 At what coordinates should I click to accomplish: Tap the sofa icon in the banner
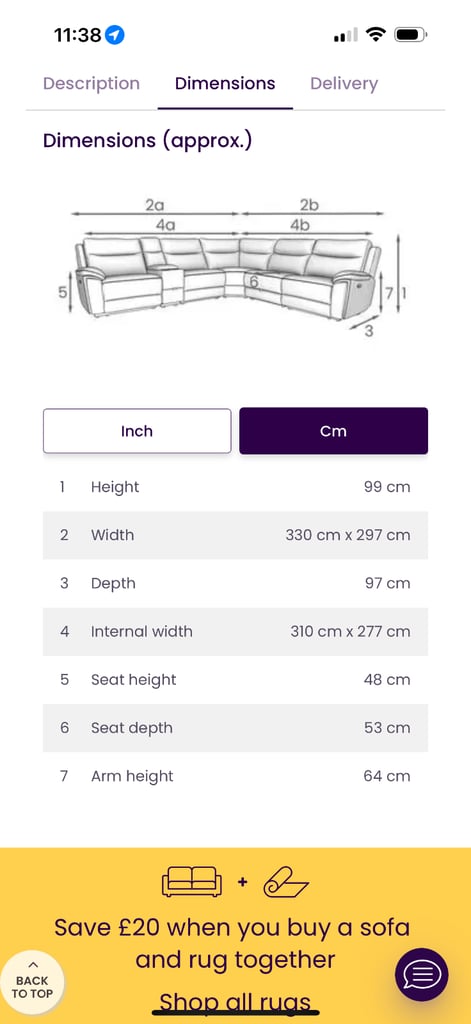pos(191,882)
